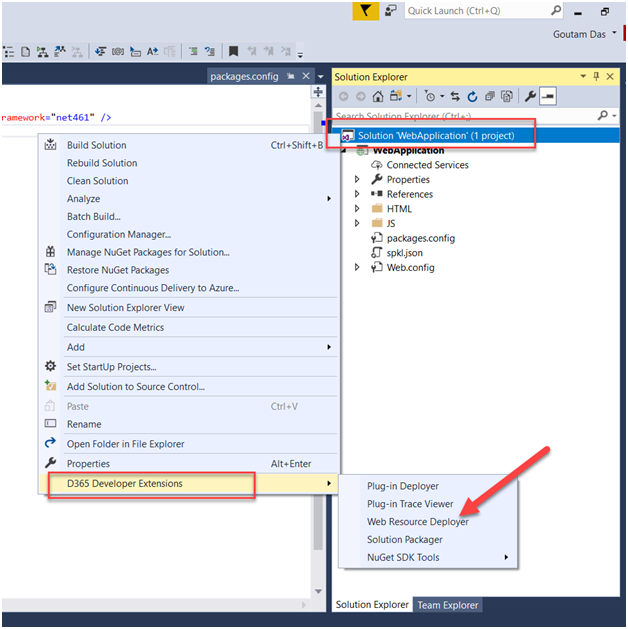Expand the JS folder node
Image resolution: width=628 pixels, height=629 pixels.
(x=357, y=223)
